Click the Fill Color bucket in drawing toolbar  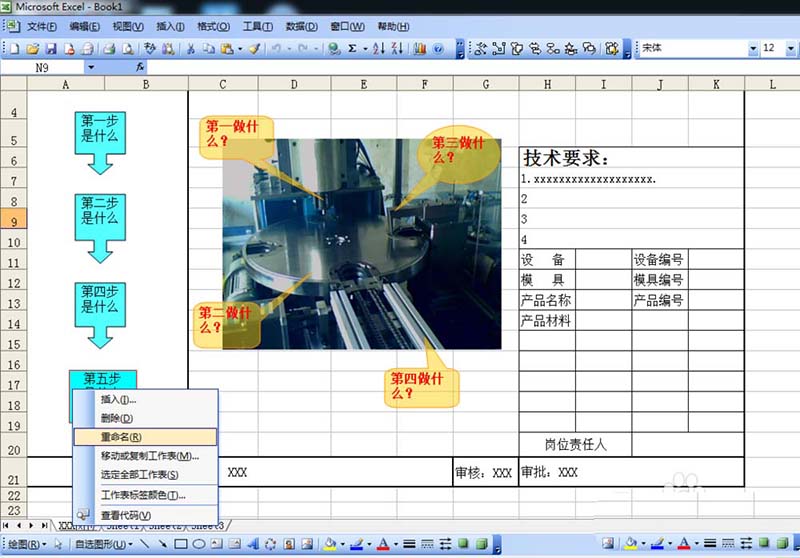[330, 545]
